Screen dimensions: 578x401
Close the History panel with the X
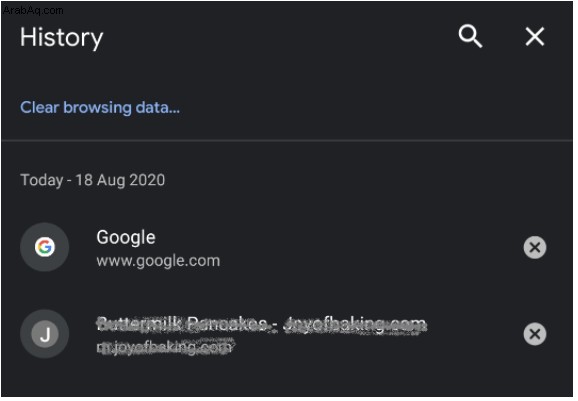pos(535,36)
